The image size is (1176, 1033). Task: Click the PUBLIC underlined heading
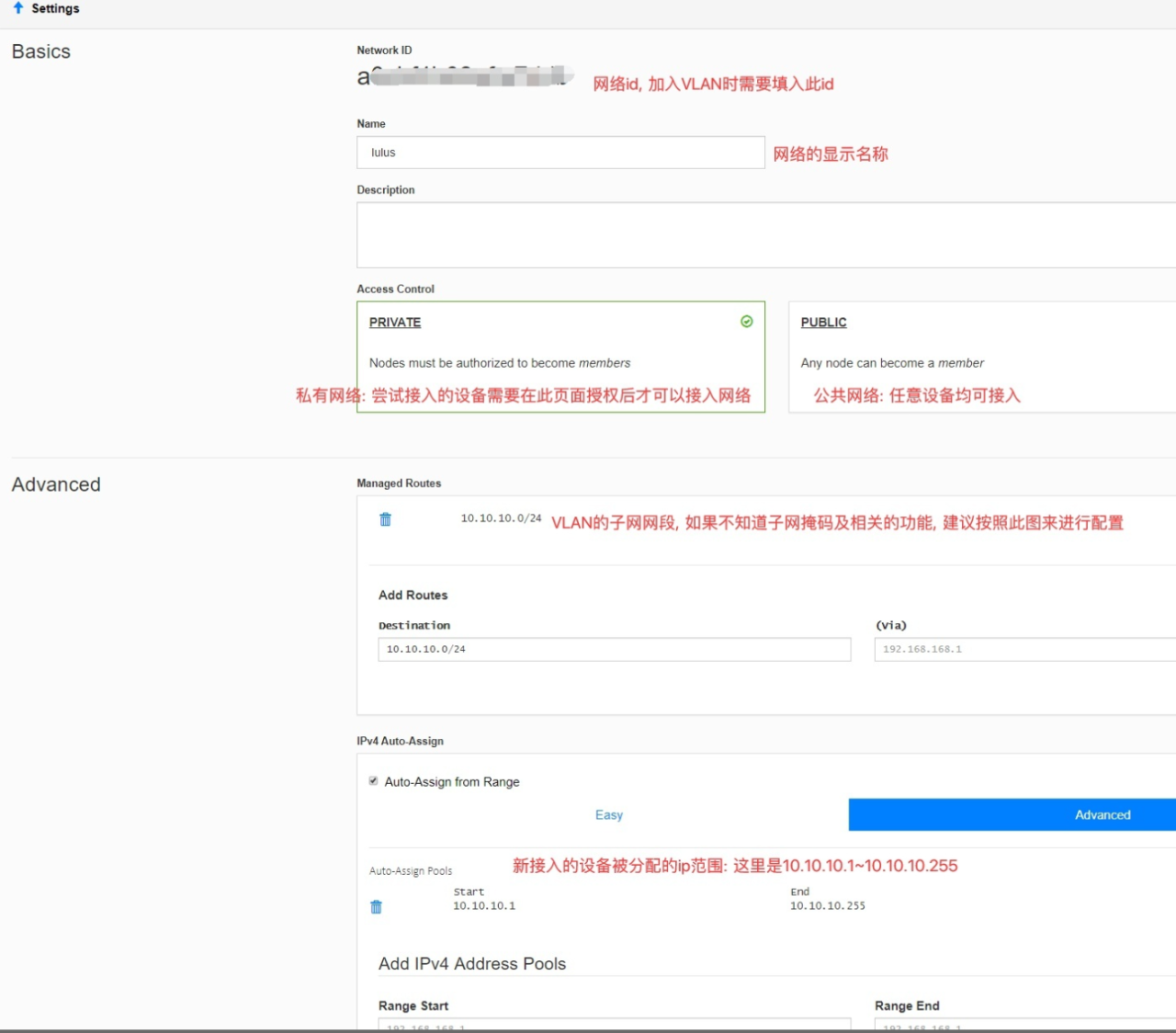click(x=823, y=323)
